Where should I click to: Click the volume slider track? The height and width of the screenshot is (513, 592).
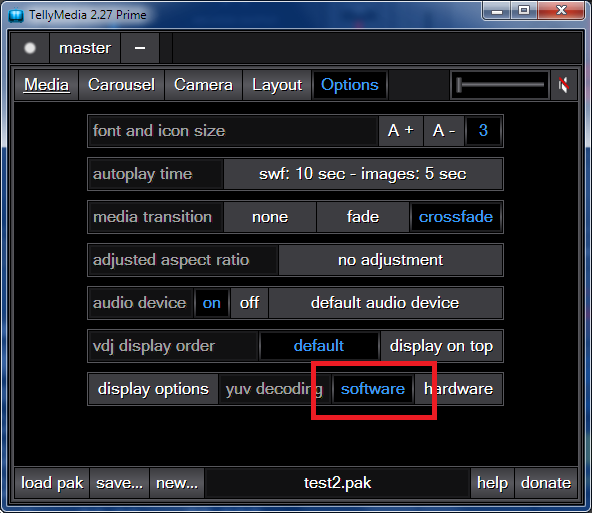pos(500,85)
